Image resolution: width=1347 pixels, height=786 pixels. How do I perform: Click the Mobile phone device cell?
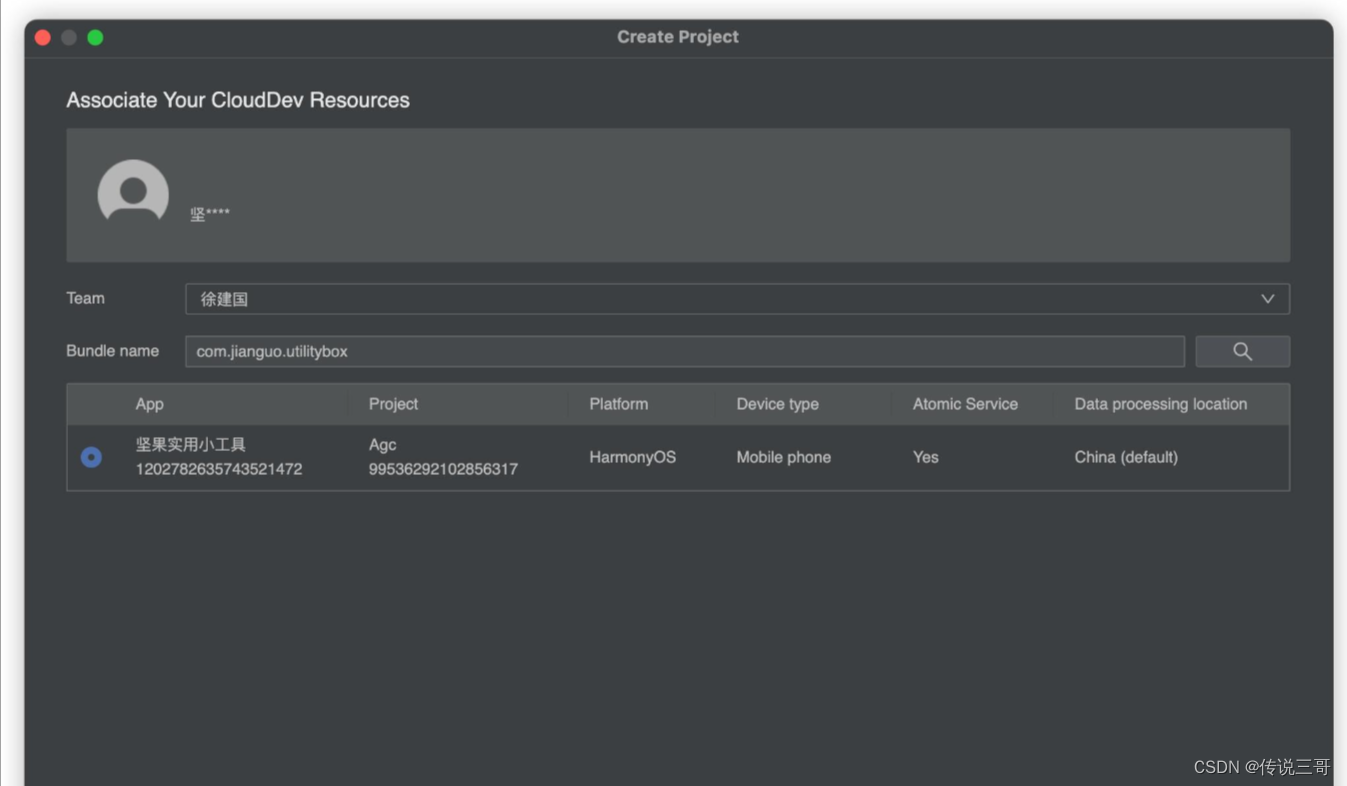coord(783,457)
